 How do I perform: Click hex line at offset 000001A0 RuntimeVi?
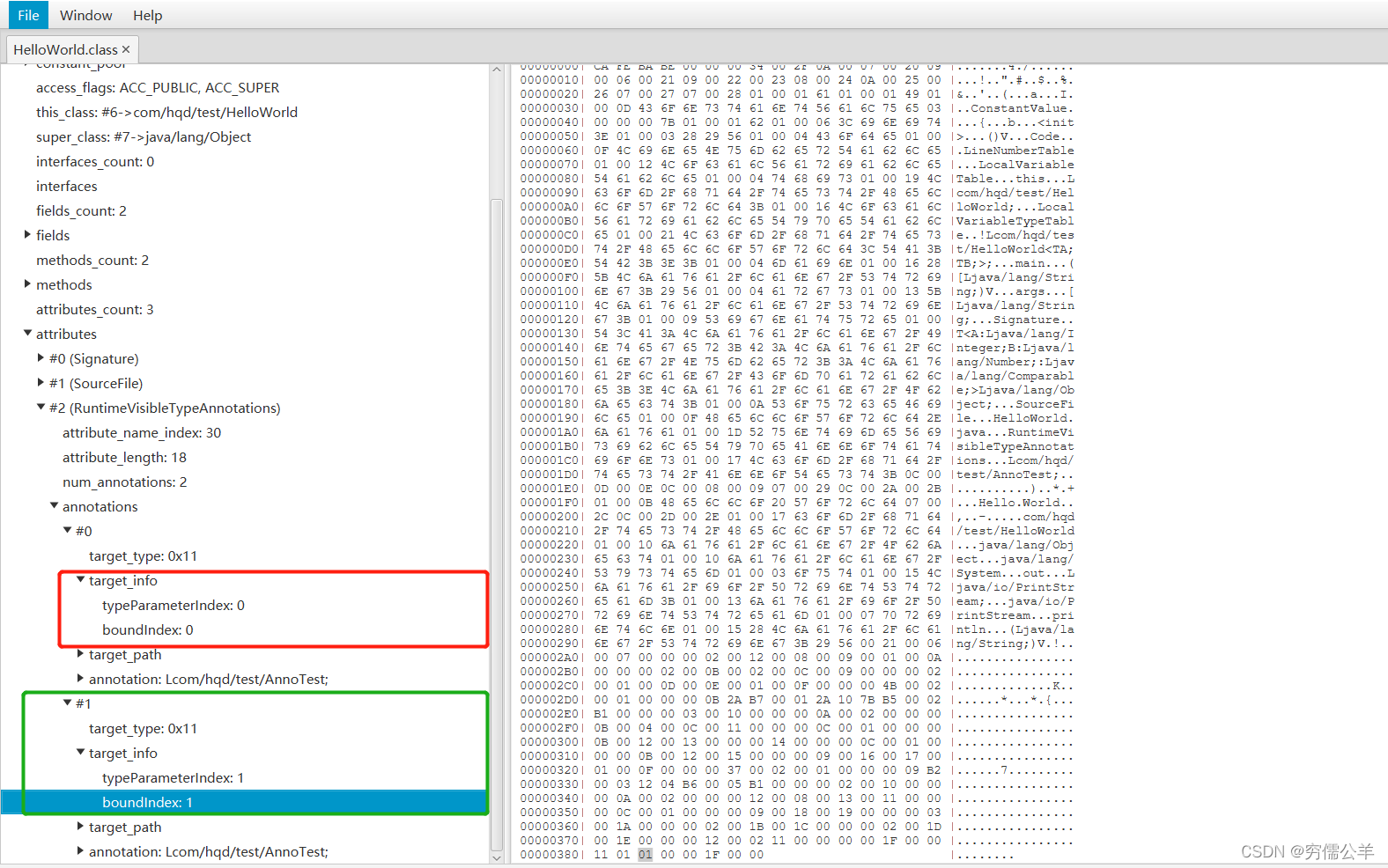point(796,432)
